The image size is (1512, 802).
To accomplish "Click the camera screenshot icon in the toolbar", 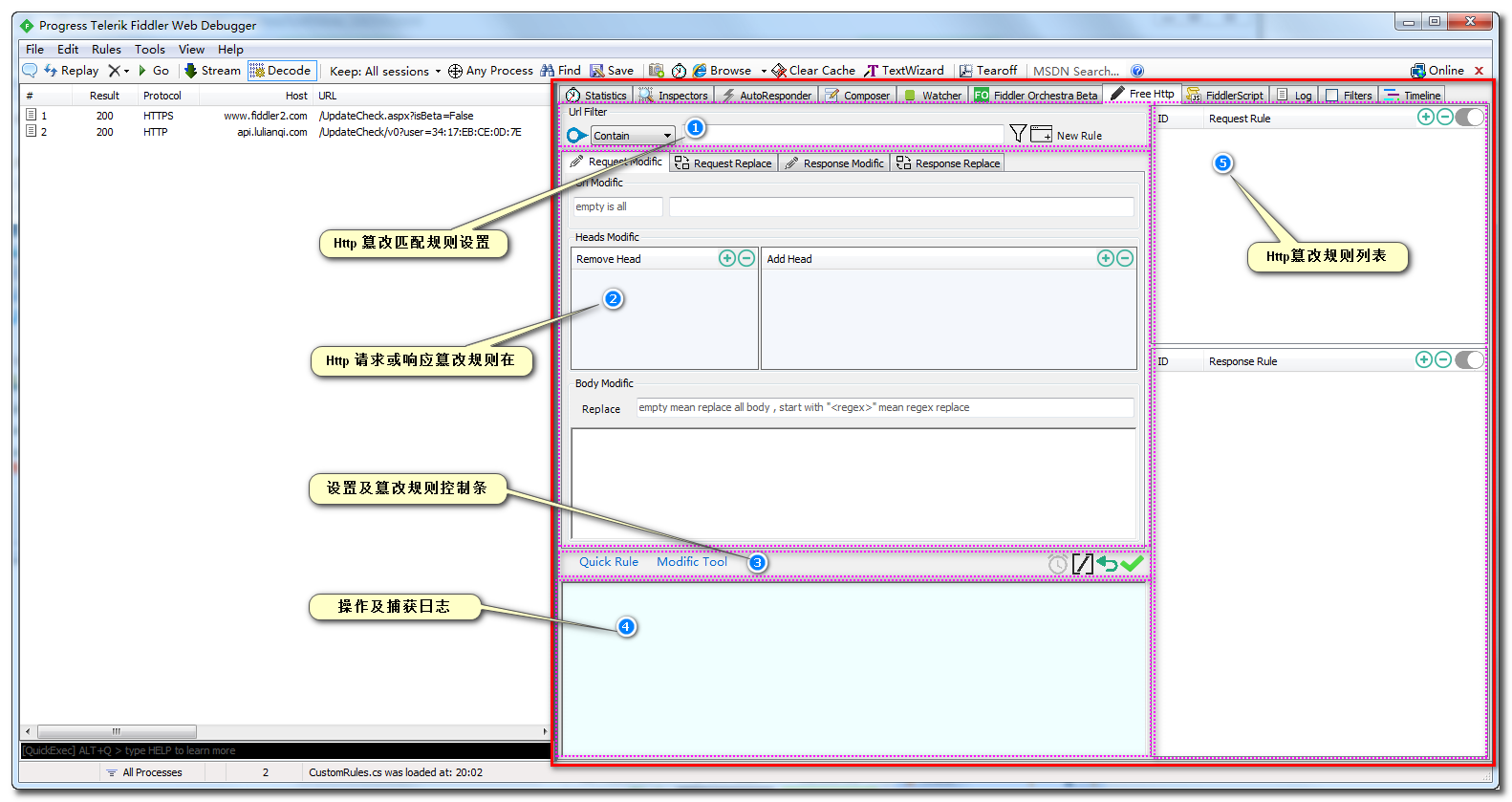I will click(656, 71).
